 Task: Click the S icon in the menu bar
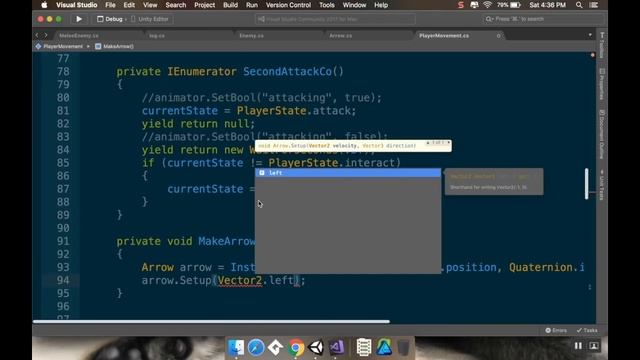[x=461, y=5]
